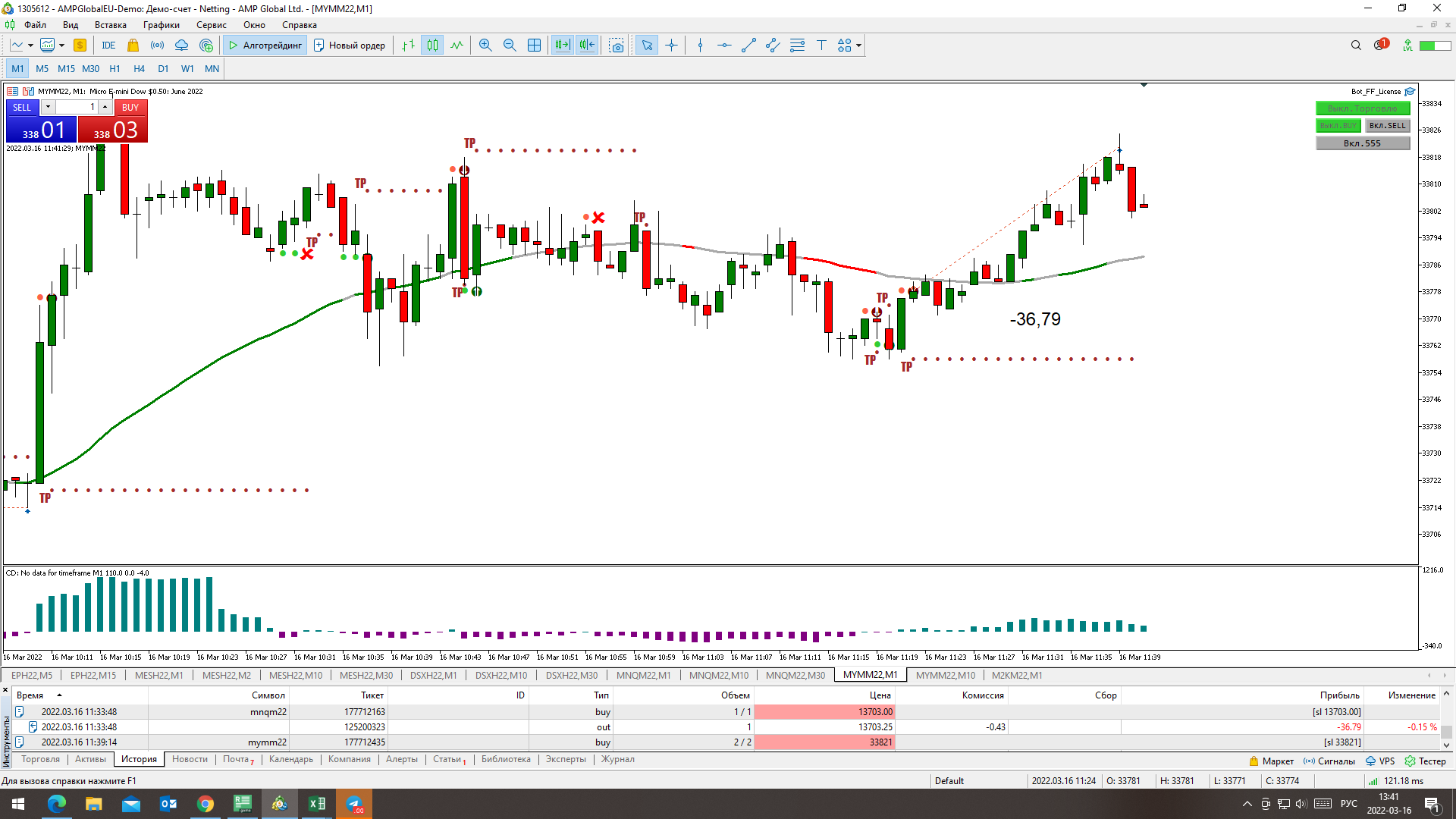Draw a trendline with the line tool
This screenshot has height=819, width=1456.
pos(748,45)
